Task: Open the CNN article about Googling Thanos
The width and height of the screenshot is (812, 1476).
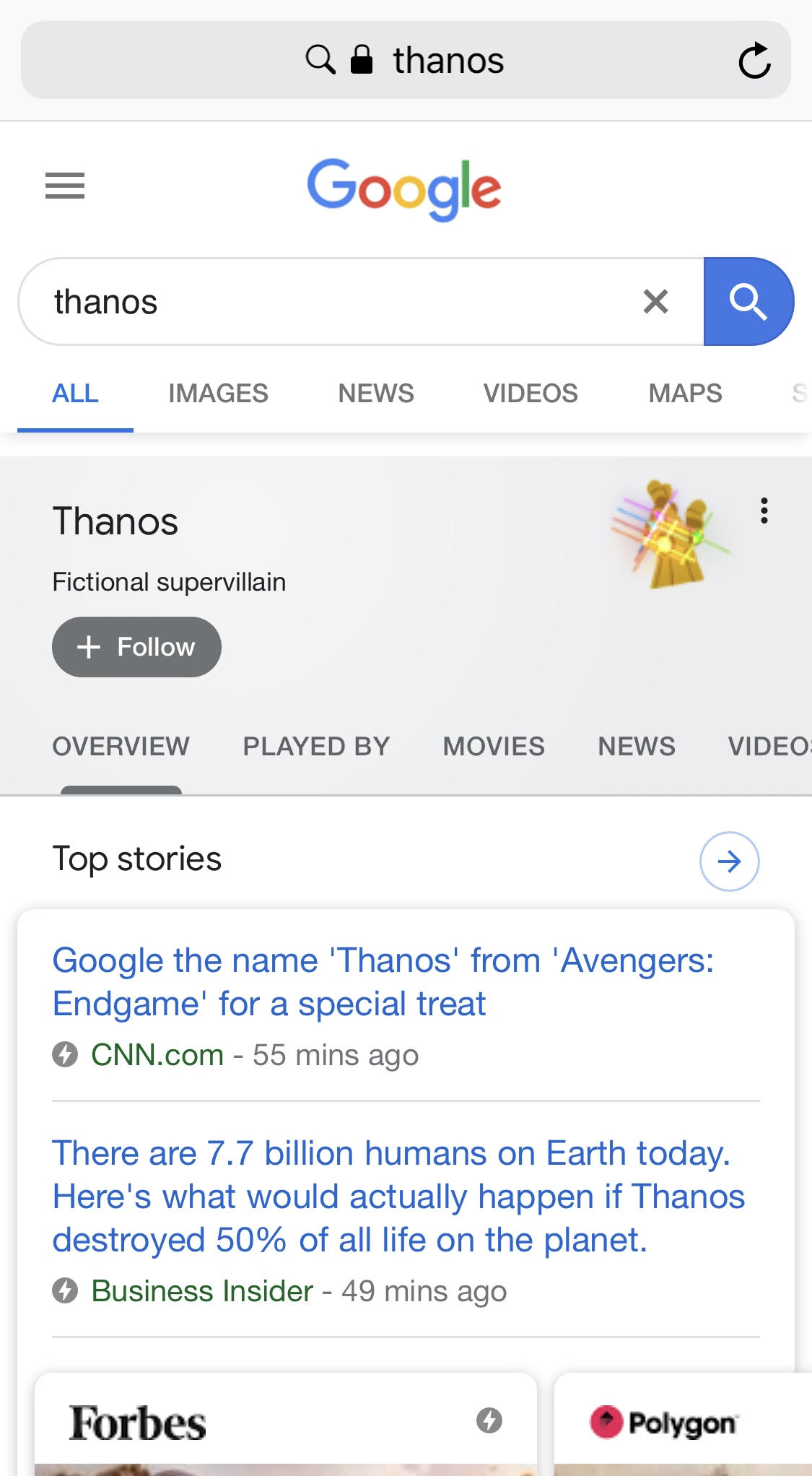Action: [x=383, y=982]
